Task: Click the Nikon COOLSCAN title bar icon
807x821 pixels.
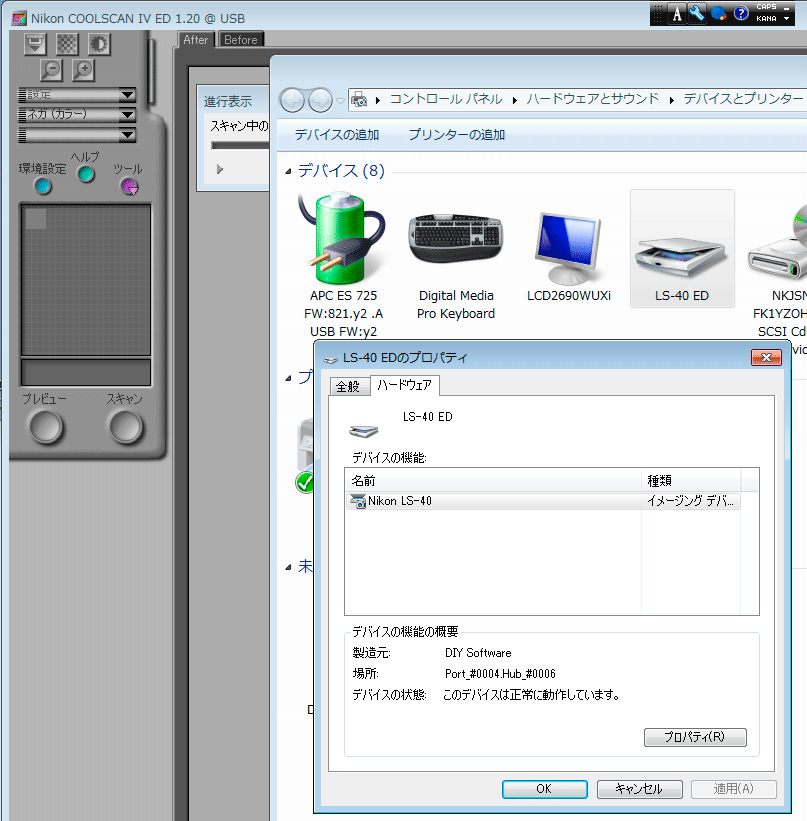Action: coord(19,18)
